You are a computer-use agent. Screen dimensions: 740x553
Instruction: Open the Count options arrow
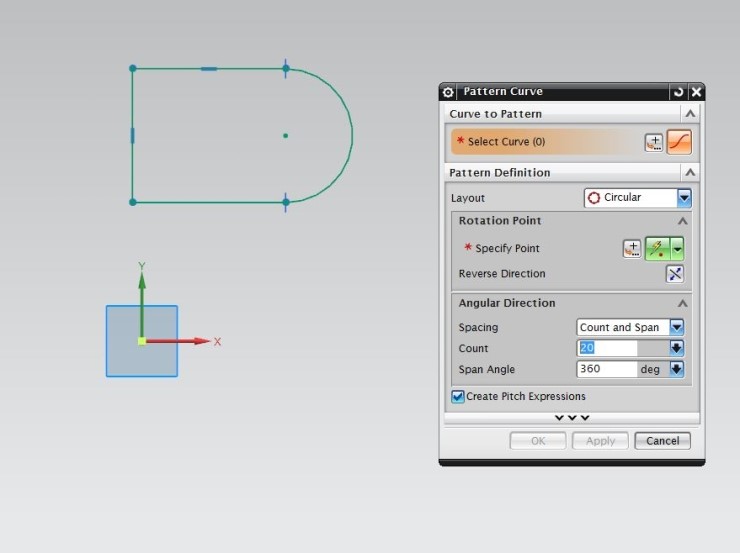tap(676, 348)
